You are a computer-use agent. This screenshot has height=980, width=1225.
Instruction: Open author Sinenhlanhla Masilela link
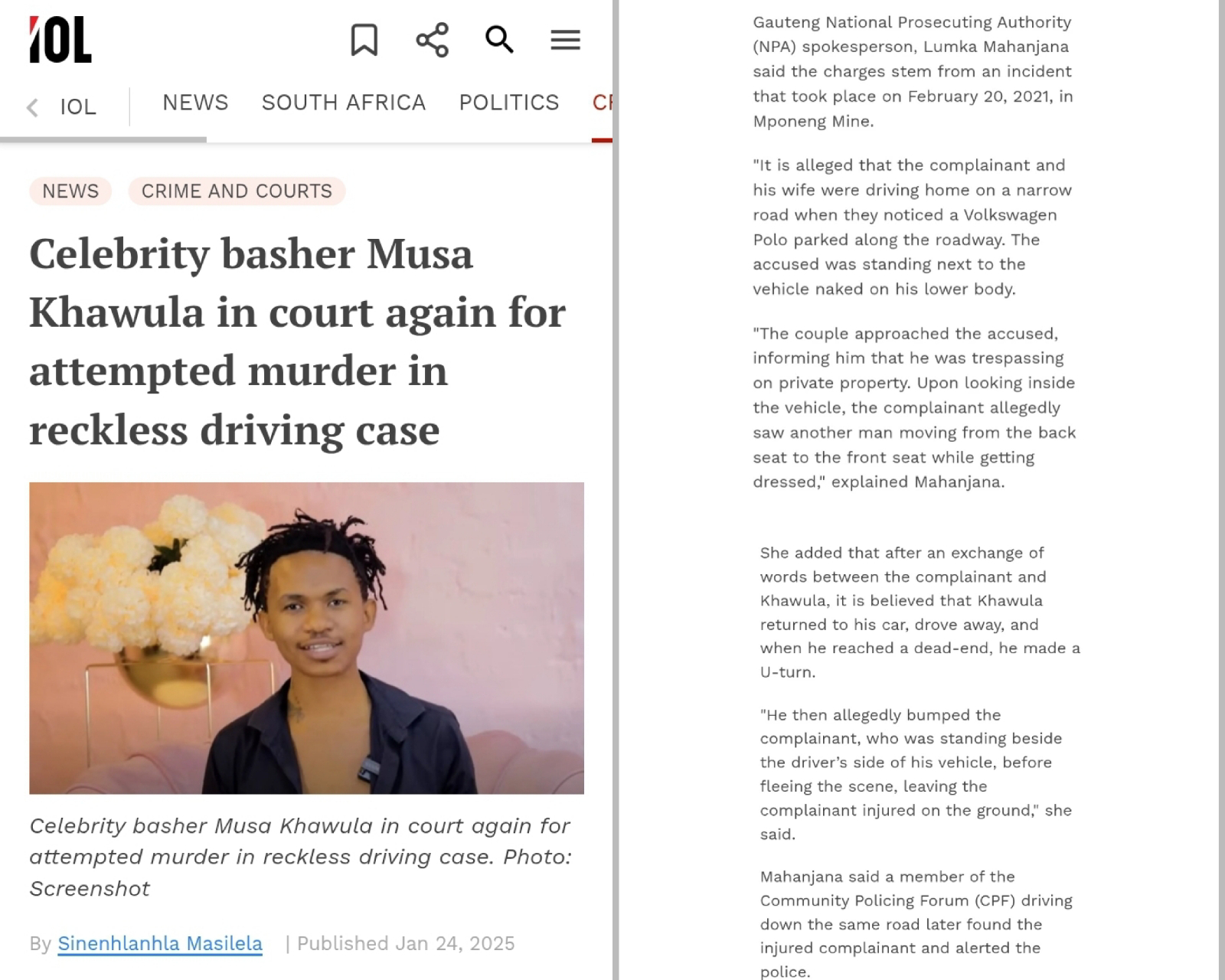(x=160, y=943)
